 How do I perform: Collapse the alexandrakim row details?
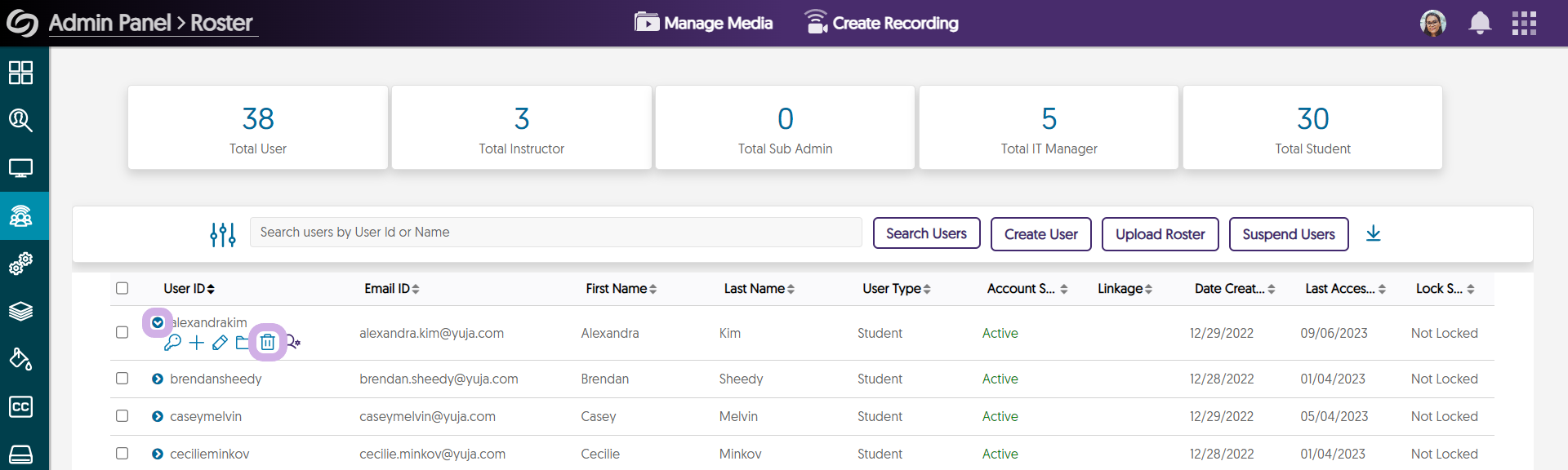[x=158, y=322]
